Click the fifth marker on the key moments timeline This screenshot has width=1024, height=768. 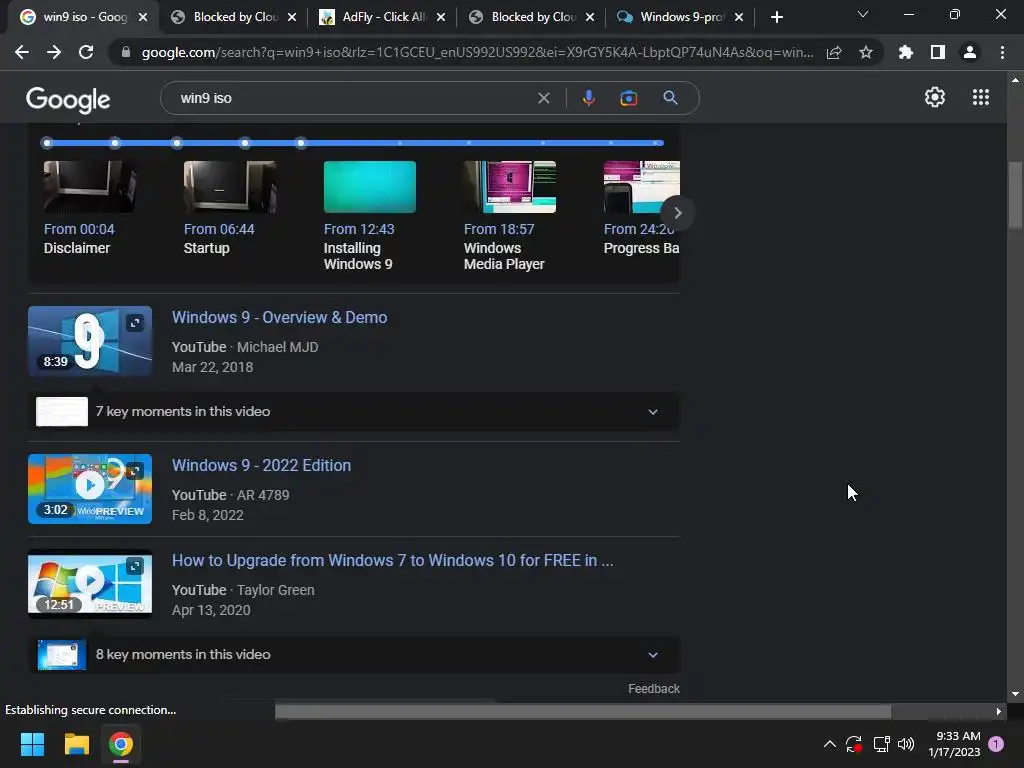300,143
